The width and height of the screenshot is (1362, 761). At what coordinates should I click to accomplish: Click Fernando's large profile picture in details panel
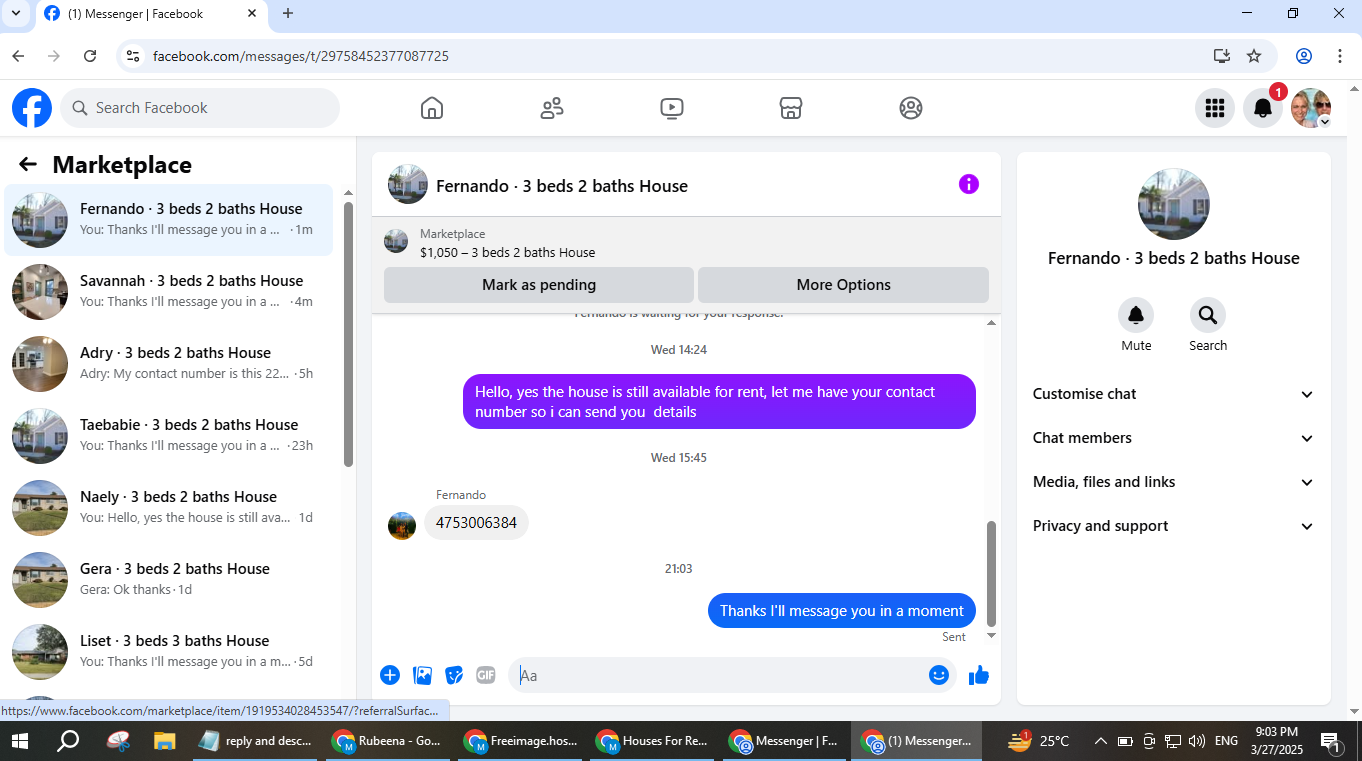(1174, 204)
